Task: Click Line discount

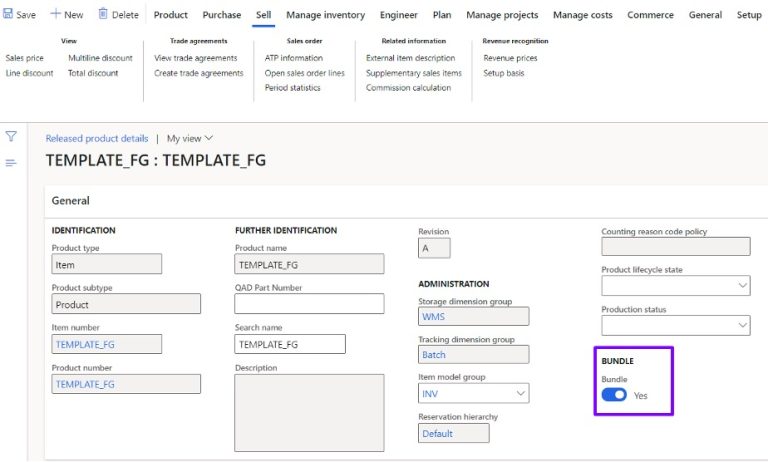Action: (x=29, y=73)
